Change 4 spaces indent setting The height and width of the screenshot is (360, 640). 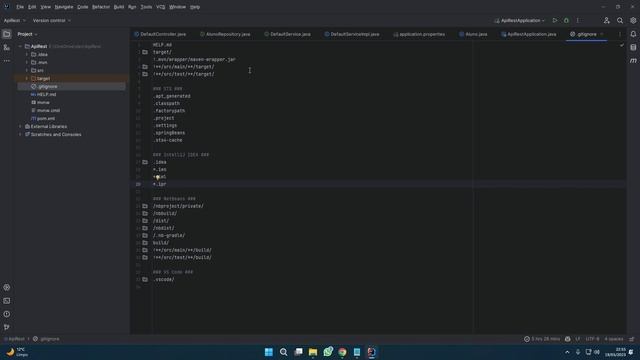[x=614, y=339]
